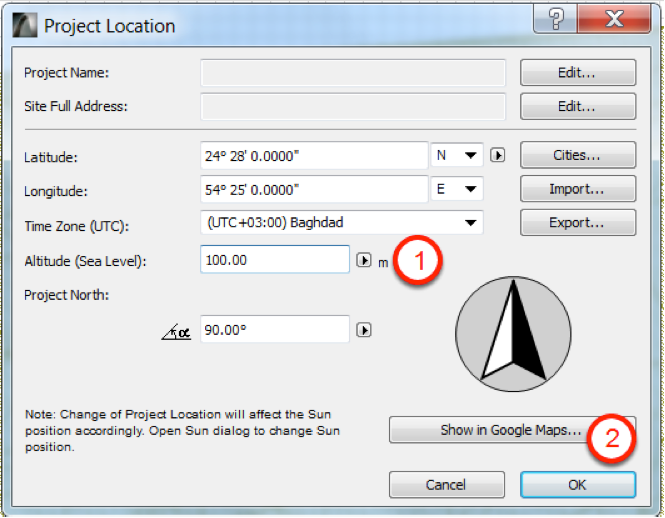
Task: Click the Project North angle field 90.00°
Action: click(x=275, y=329)
